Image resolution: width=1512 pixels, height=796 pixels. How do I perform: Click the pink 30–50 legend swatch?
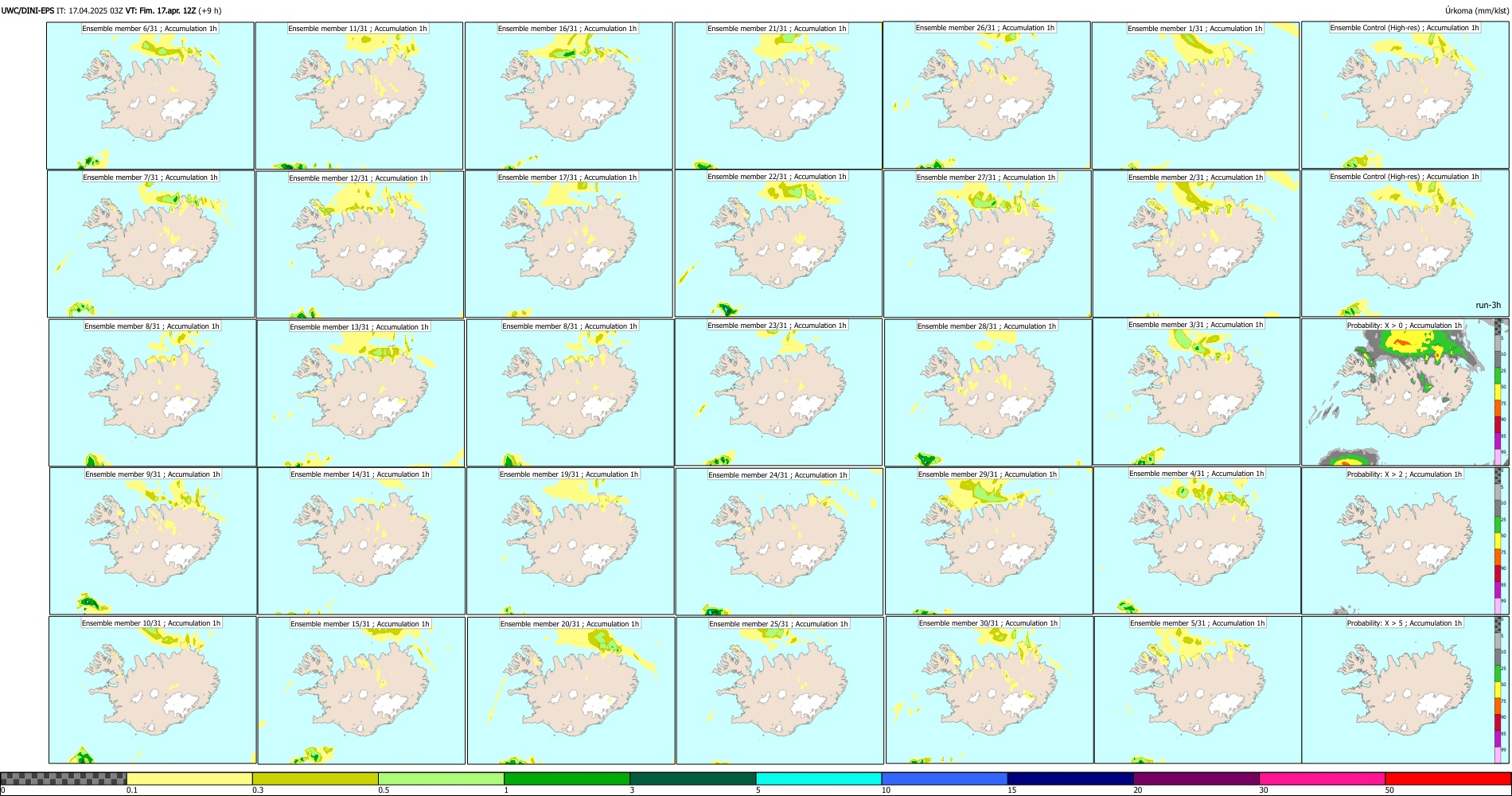point(1322,778)
